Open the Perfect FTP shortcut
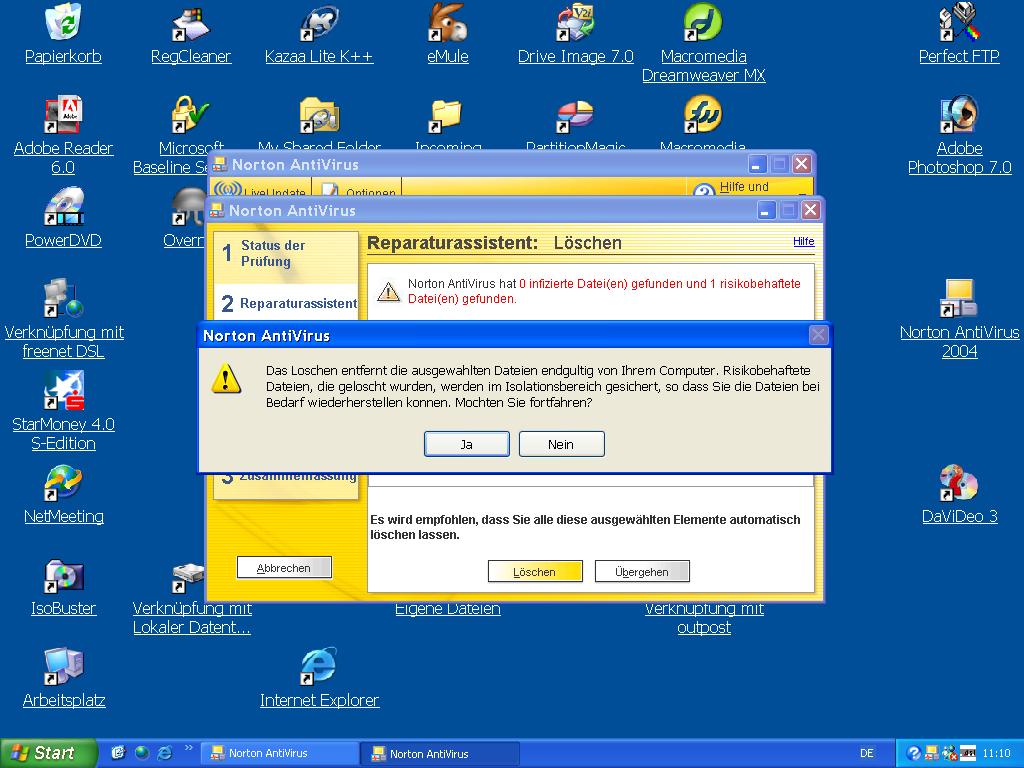Image resolution: width=1024 pixels, height=768 pixels. [x=959, y=34]
